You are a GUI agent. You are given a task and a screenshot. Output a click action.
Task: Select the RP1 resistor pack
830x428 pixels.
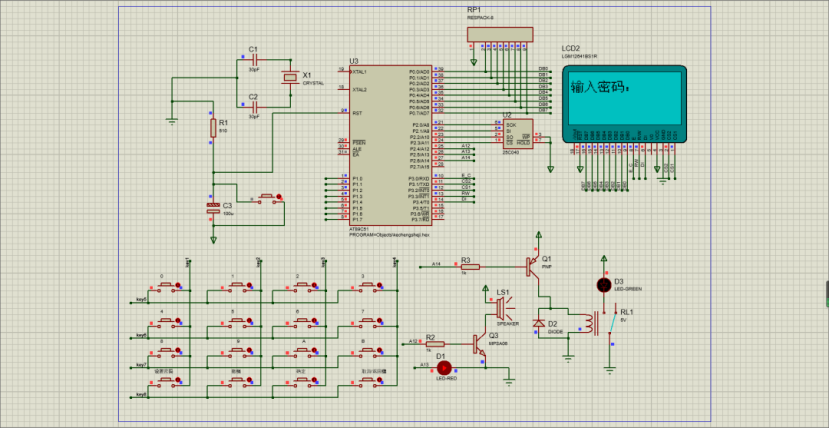(497, 35)
